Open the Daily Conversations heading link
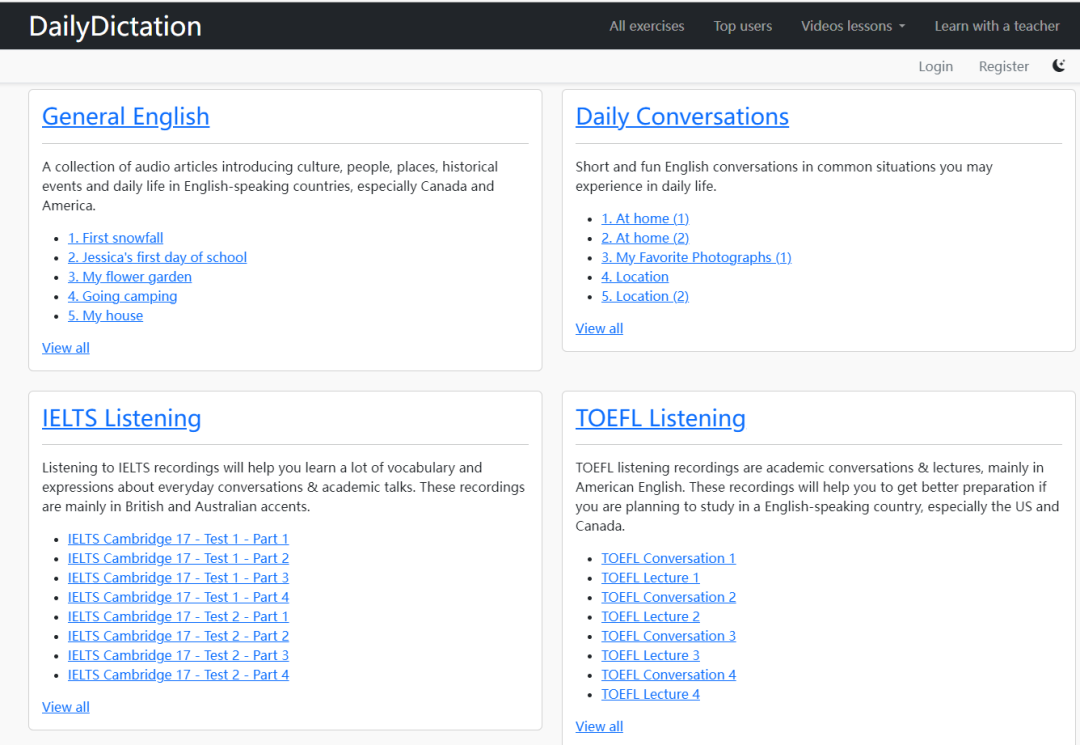The width and height of the screenshot is (1080, 745). [682, 116]
